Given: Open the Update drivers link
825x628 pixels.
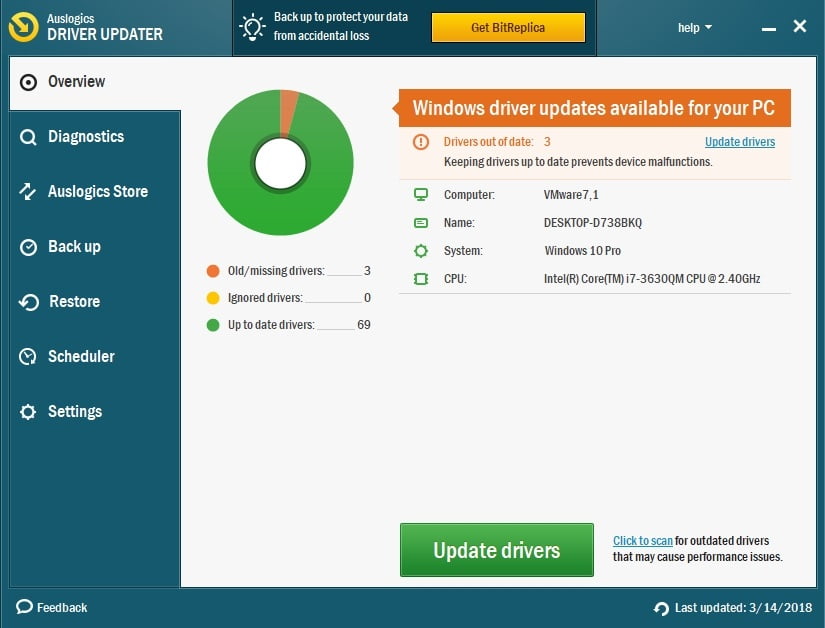Looking at the screenshot, I should point(740,141).
